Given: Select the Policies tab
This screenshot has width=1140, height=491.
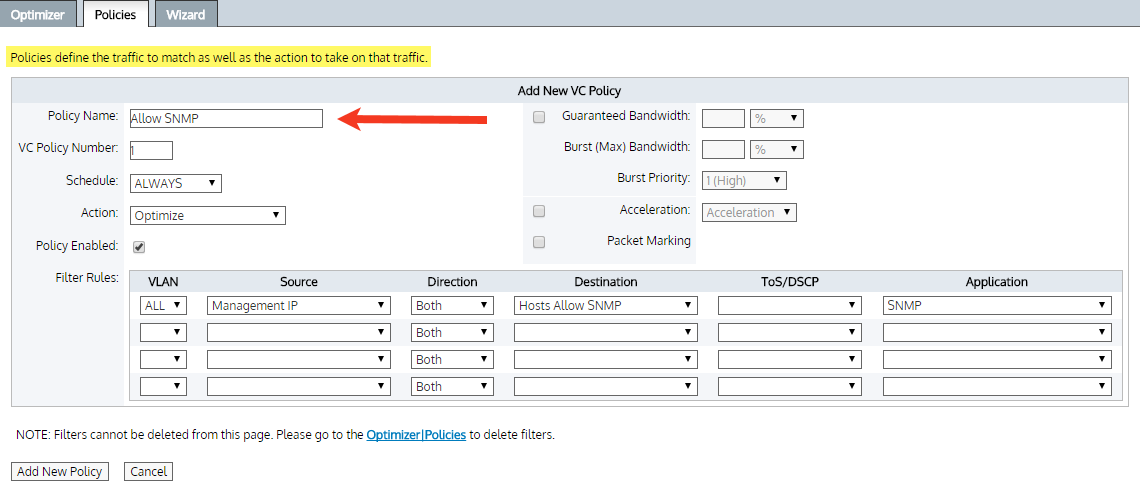Looking at the screenshot, I should coord(115,15).
